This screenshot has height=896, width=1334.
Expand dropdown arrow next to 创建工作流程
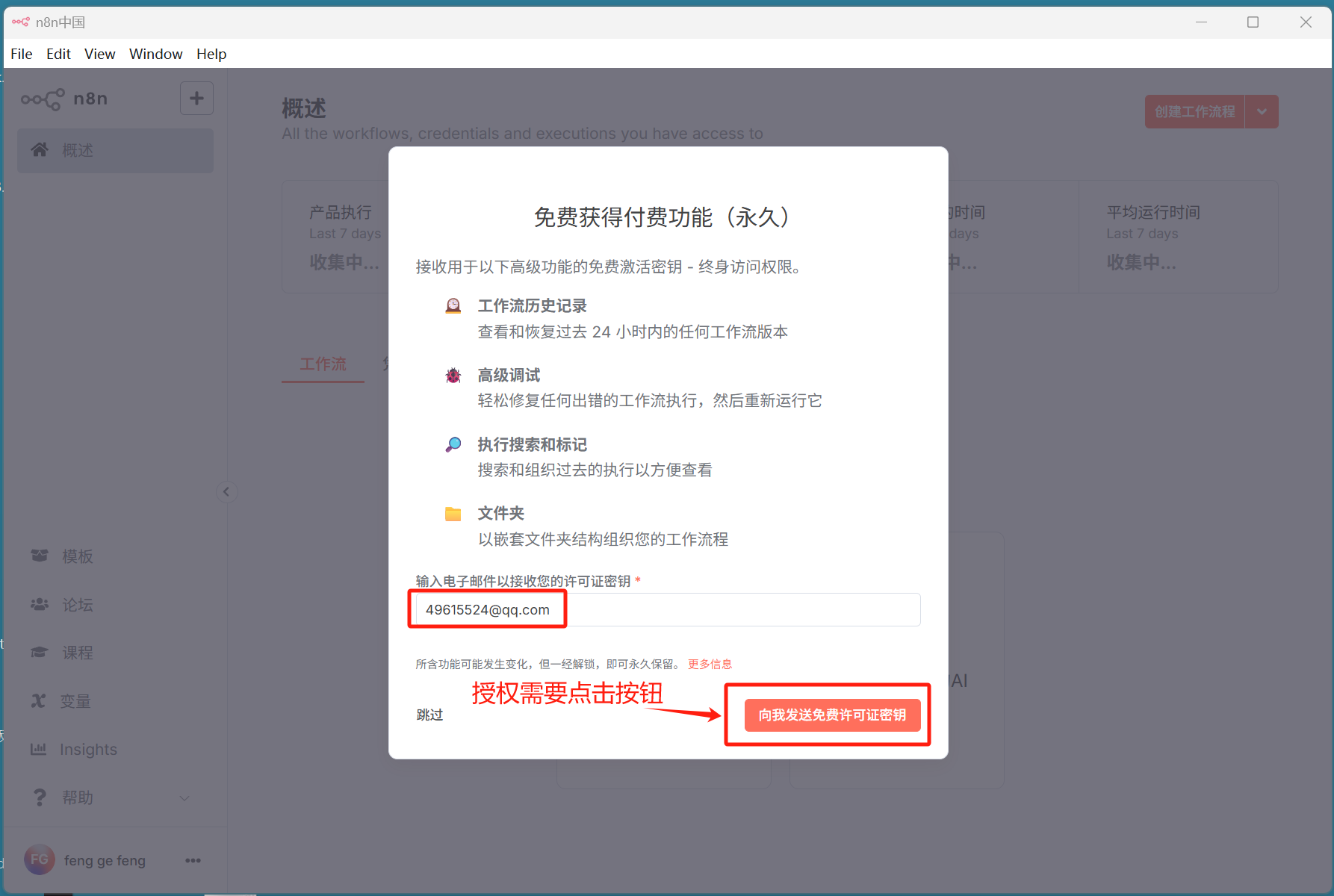1262,111
